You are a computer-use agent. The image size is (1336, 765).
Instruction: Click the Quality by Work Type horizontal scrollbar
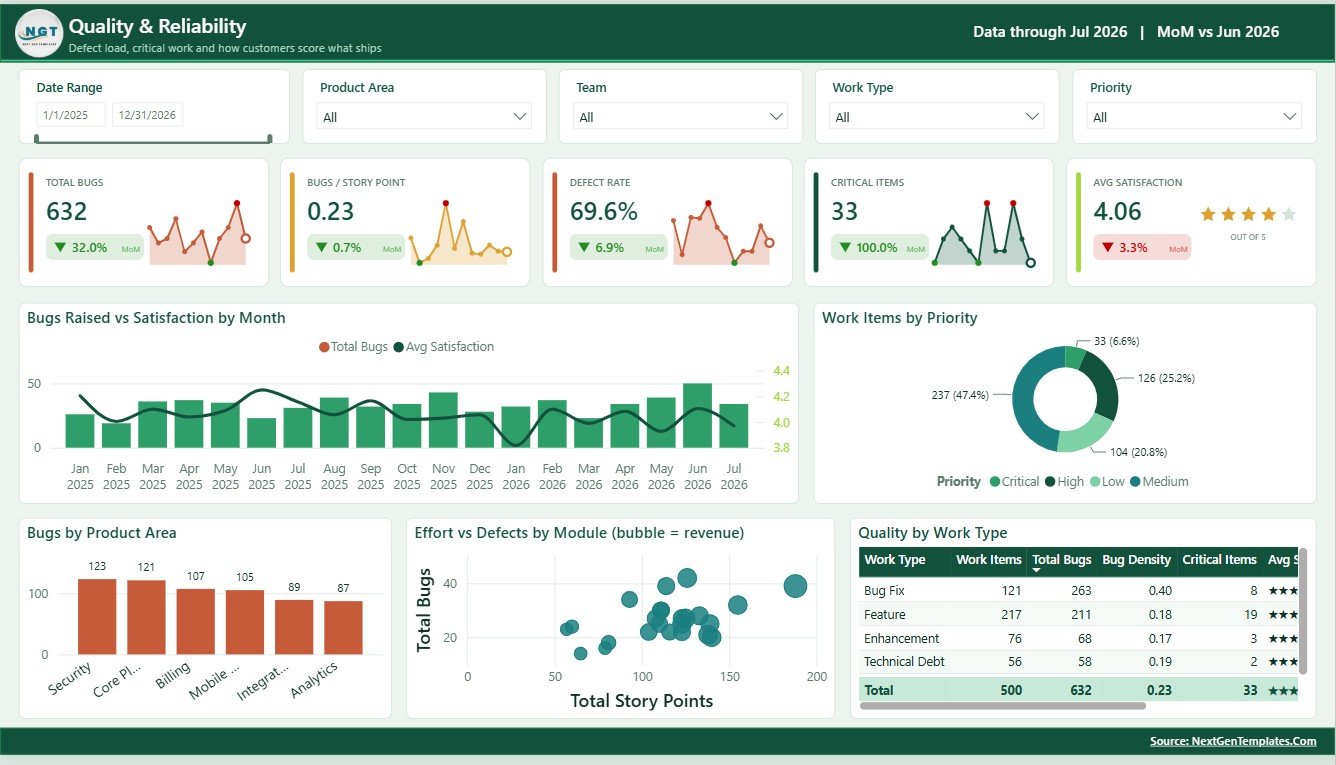1002,706
